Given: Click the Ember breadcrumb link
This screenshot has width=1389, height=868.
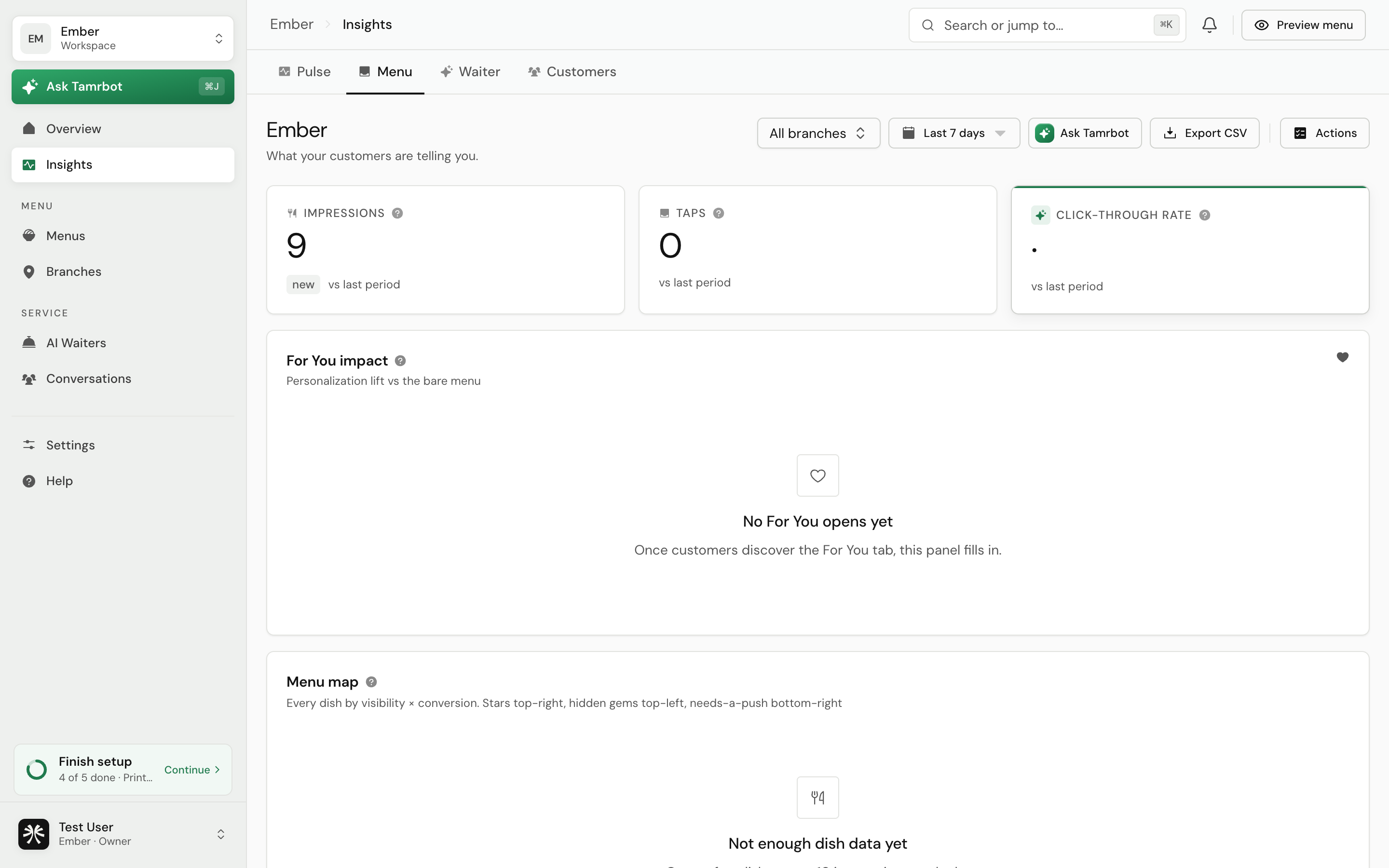Looking at the screenshot, I should click(292, 24).
